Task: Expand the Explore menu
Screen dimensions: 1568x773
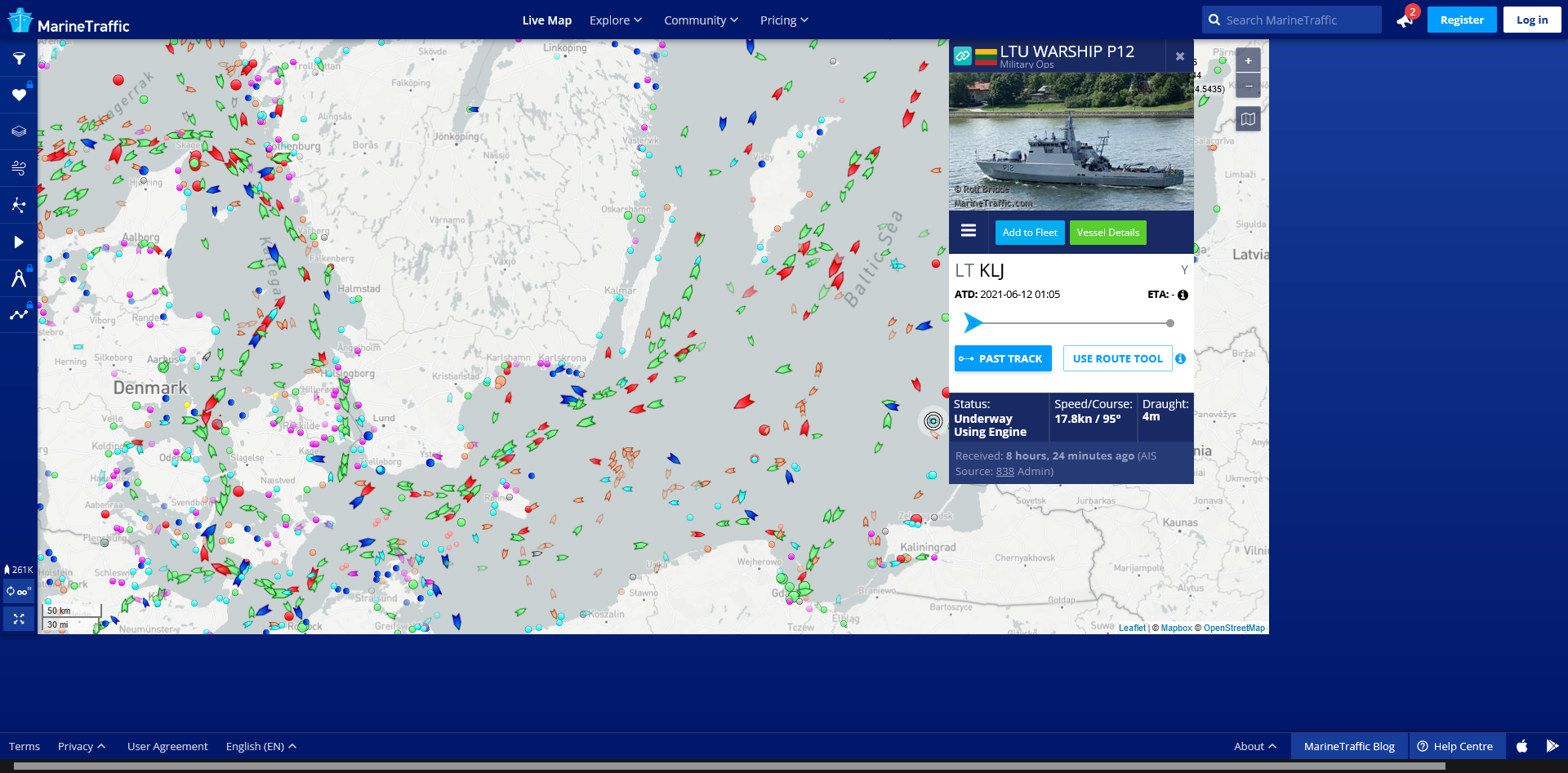Action: 616,20
